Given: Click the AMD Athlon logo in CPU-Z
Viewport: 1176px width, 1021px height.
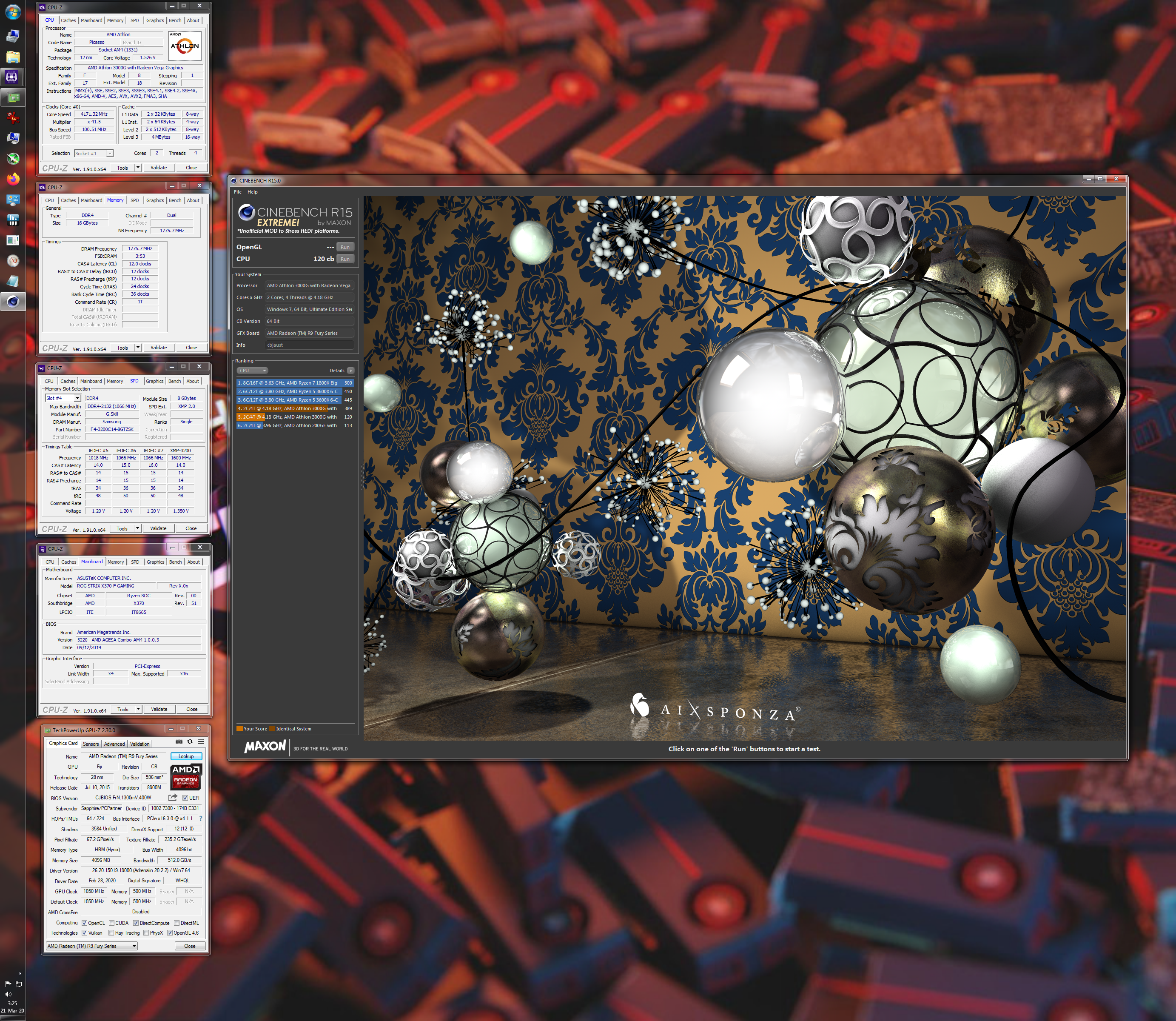Looking at the screenshot, I should coord(185,46).
